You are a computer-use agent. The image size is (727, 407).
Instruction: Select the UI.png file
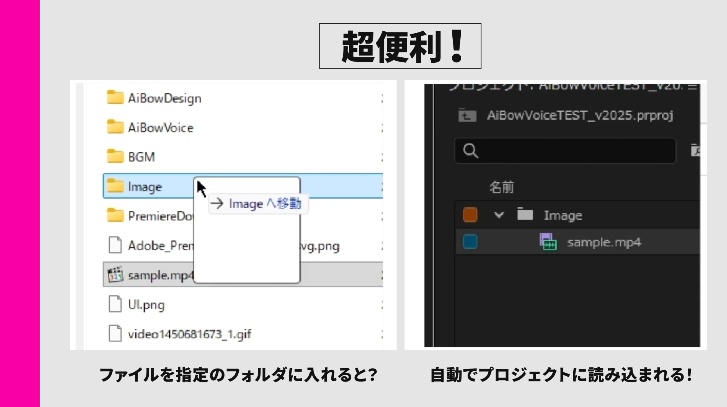[x=136, y=305]
